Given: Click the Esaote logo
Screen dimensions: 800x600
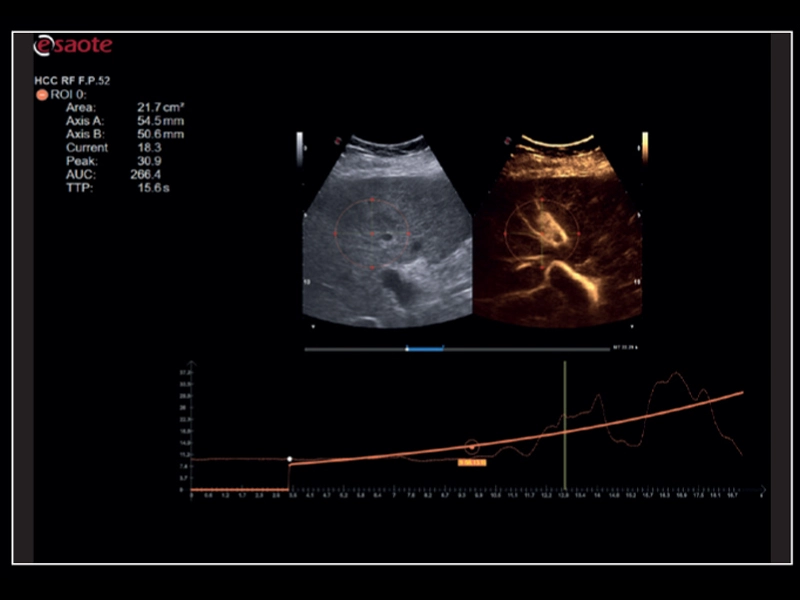Looking at the screenshot, I should pos(73,46).
